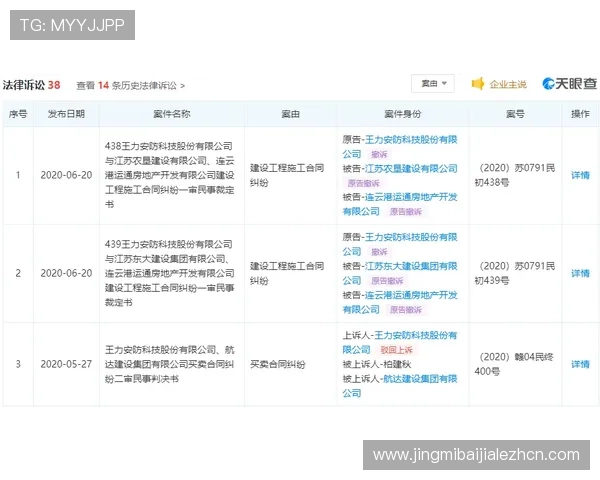Open 详情 for case 初439号
This screenshot has width=600, height=480.
(580, 273)
